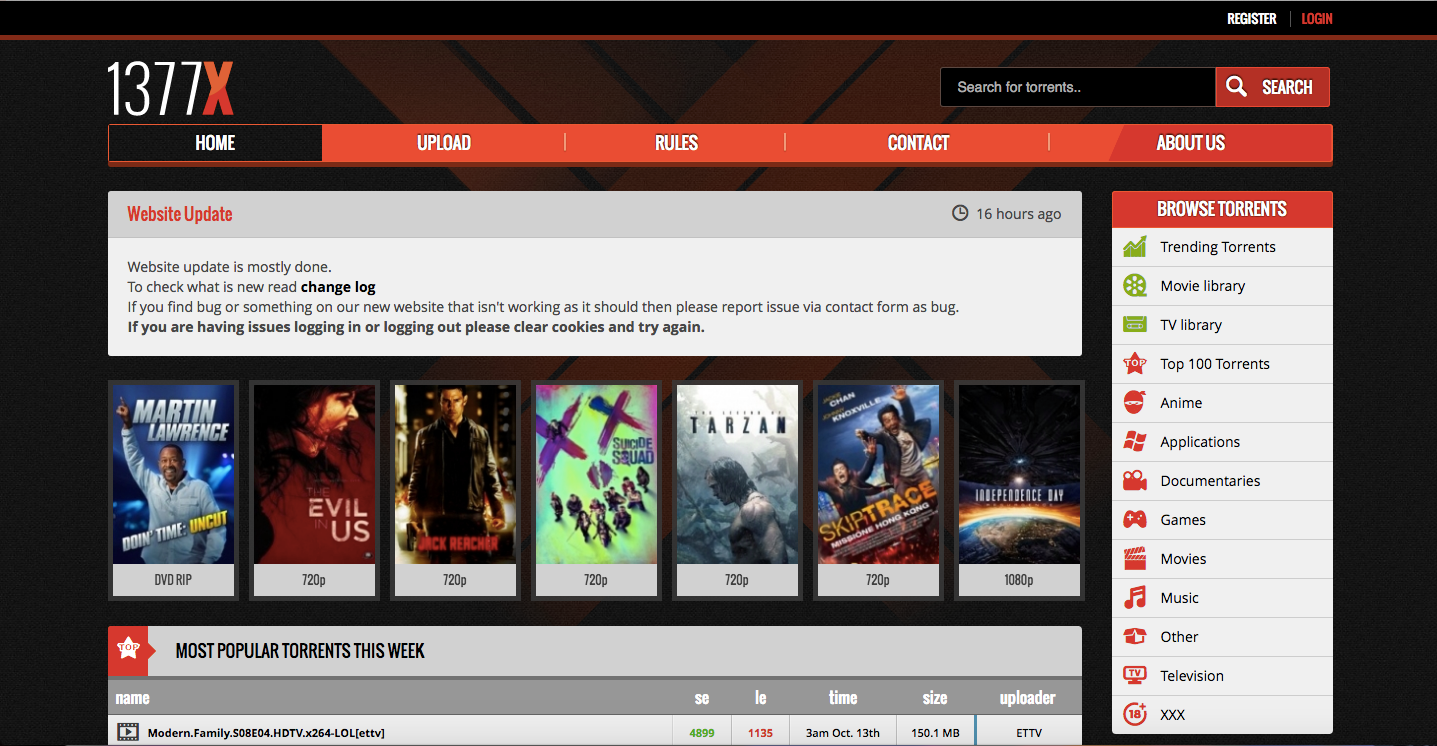
Task: Open the change log link
Action: pyautogui.click(x=338, y=287)
